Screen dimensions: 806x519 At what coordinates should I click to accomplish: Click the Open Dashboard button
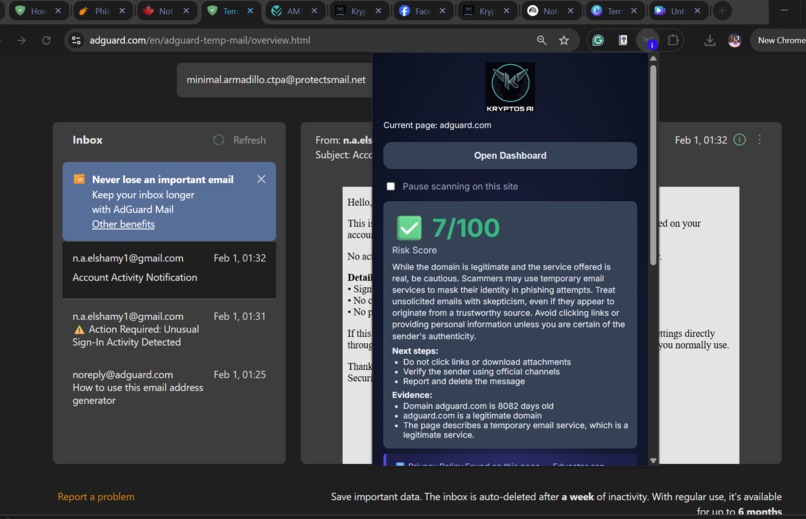pyautogui.click(x=510, y=155)
